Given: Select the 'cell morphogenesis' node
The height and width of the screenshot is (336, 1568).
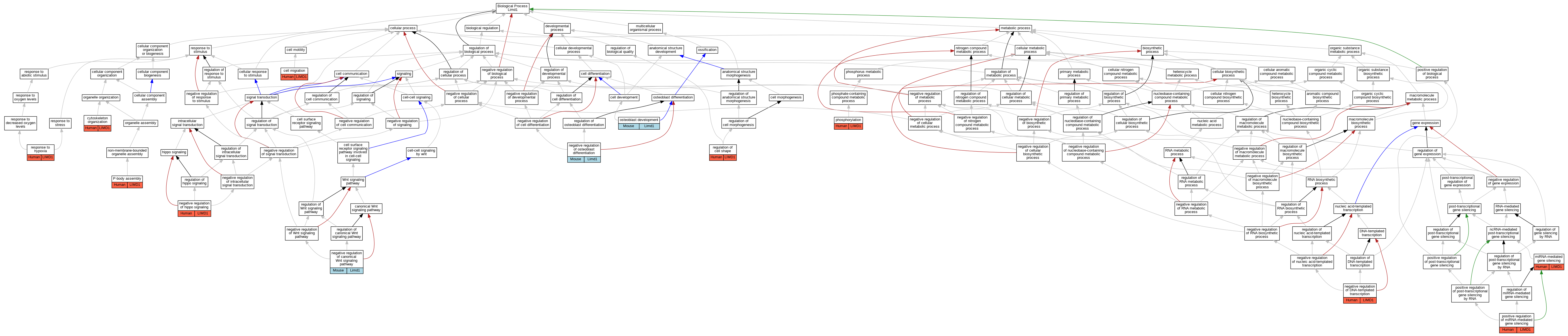Looking at the screenshot, I should point(786,97).
